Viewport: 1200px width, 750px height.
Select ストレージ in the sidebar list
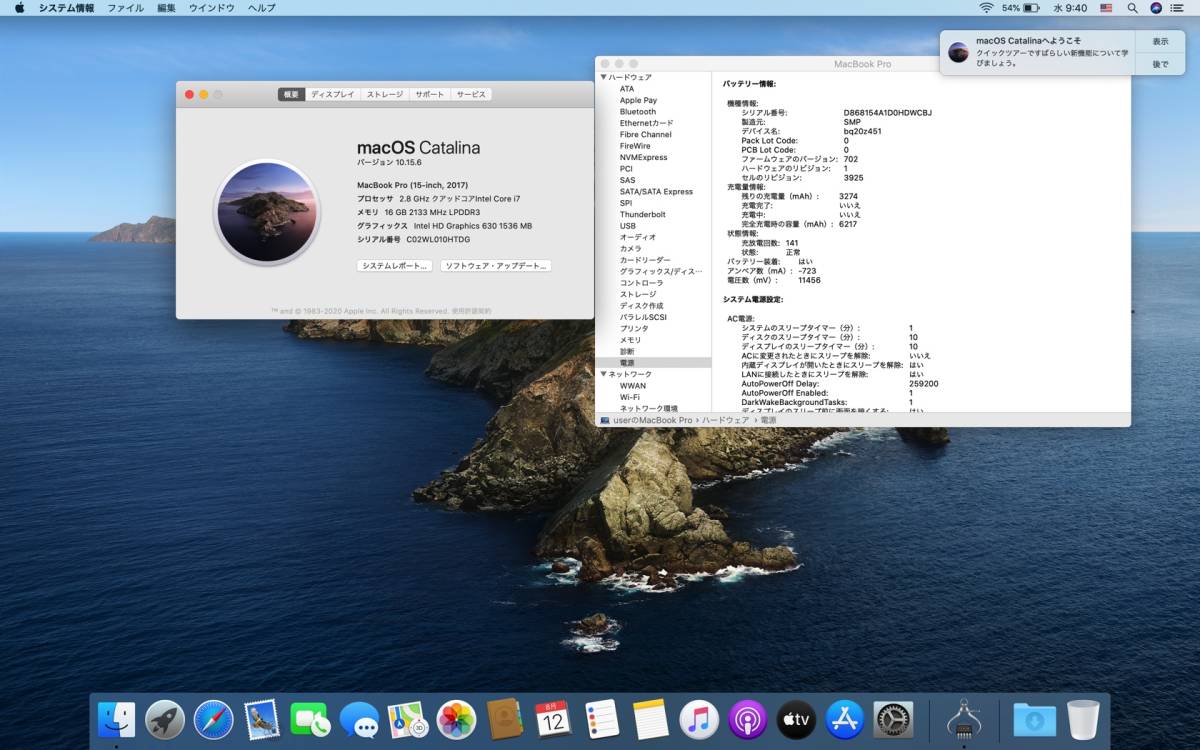click(x=638, y=294)
